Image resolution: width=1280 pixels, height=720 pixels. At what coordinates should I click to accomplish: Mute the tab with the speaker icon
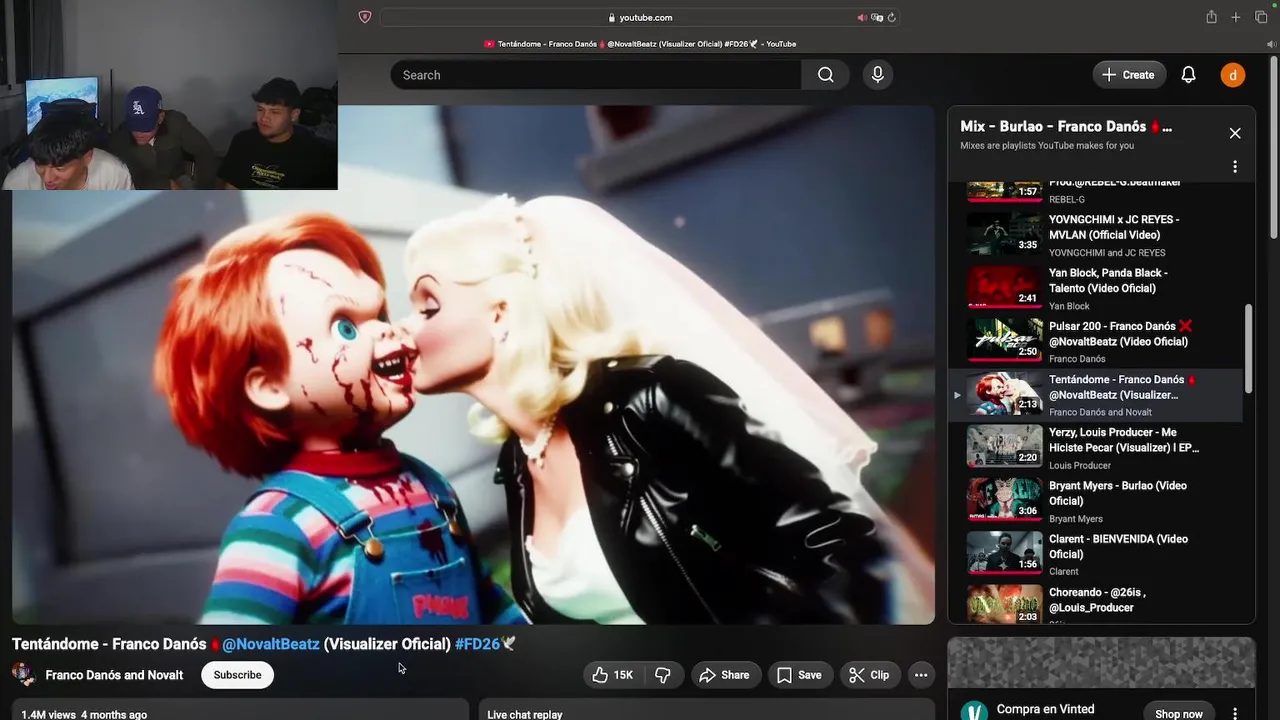(x=862, y=17)
